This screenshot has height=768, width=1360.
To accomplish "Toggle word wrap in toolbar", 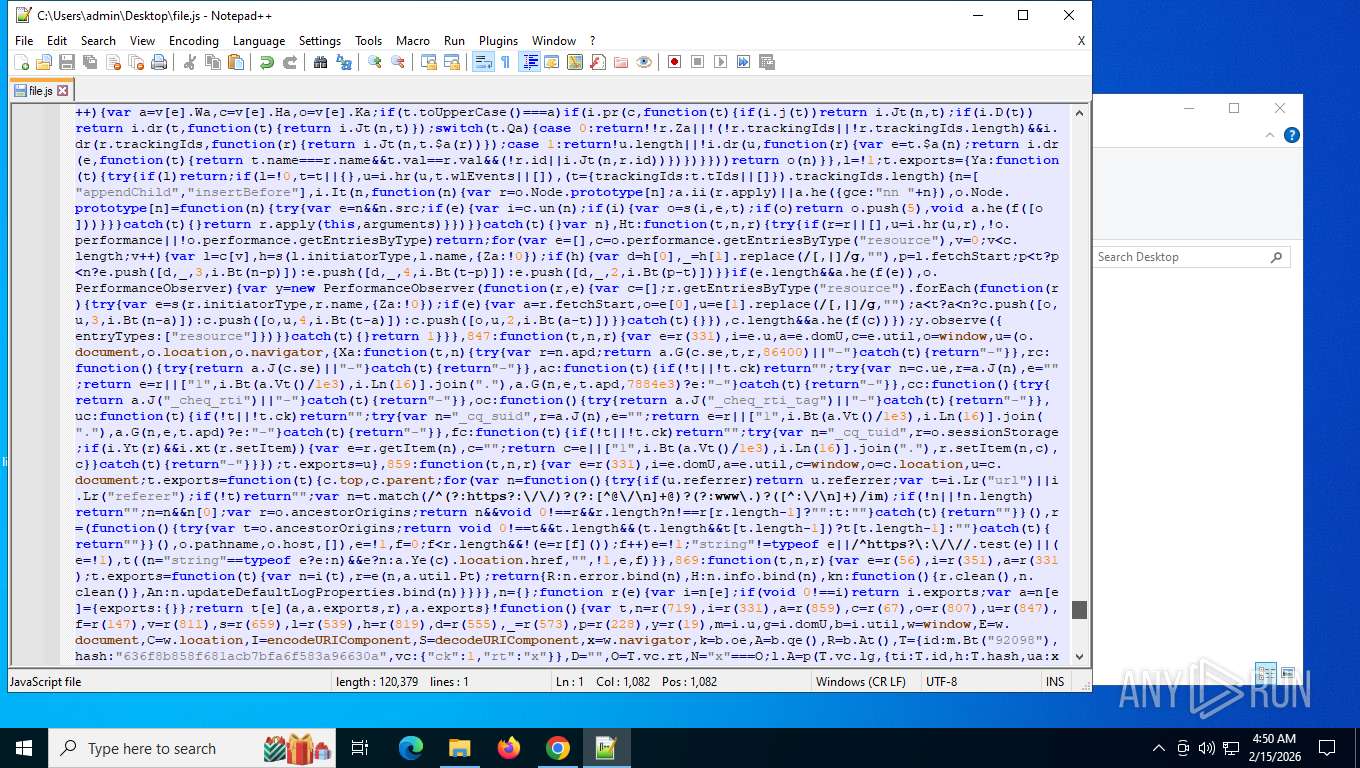I will click(482, 62).
